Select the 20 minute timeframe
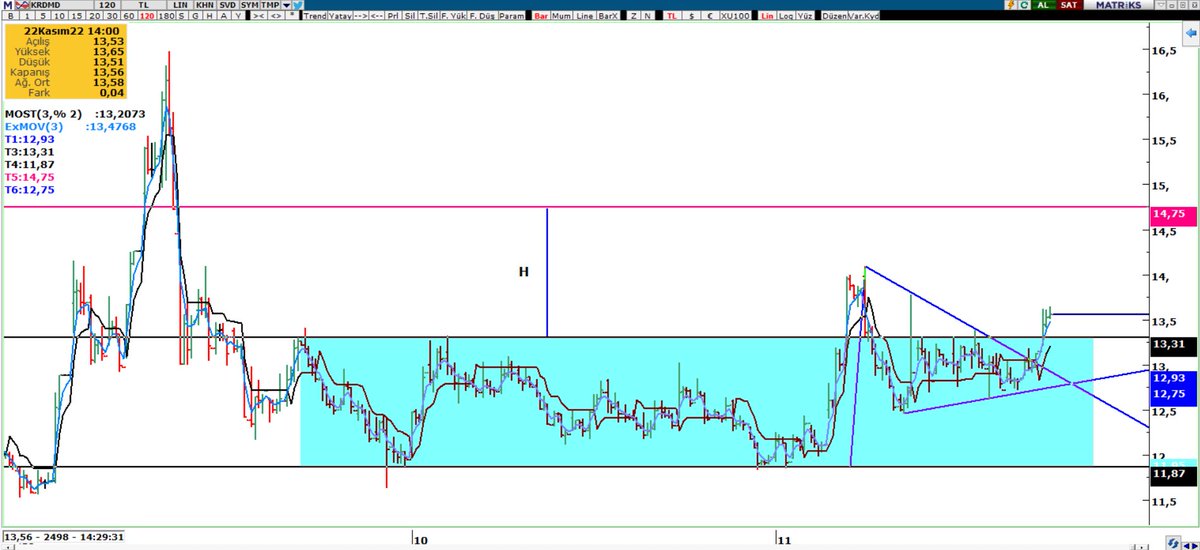The image size is (1200, 550). [x=94, y=17]
